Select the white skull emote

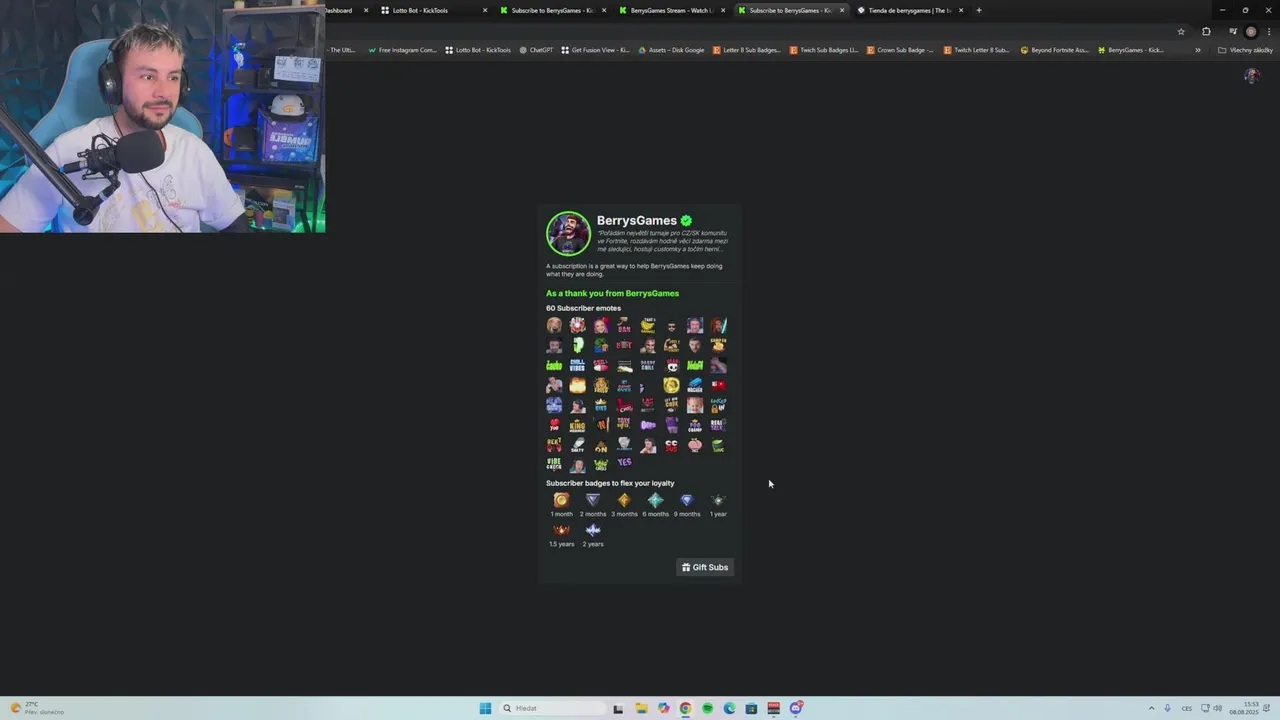coord(671,365)
